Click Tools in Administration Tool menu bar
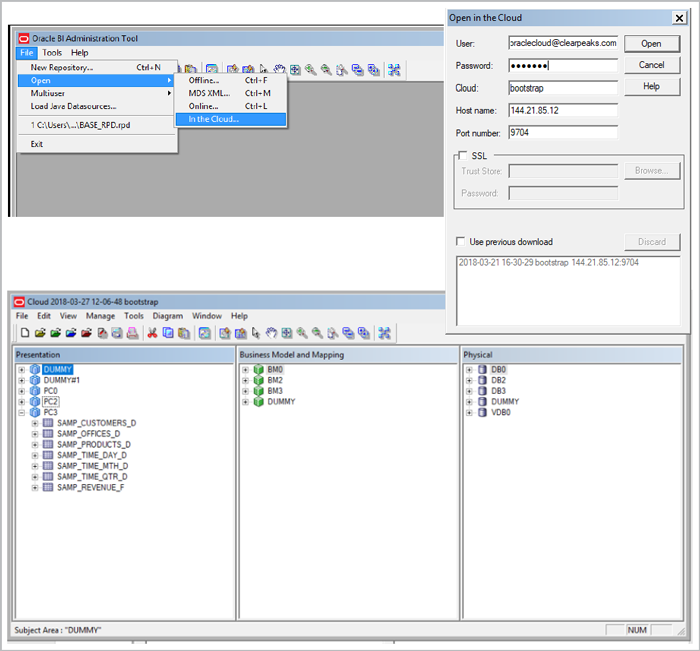 click(x=52, y=53)
